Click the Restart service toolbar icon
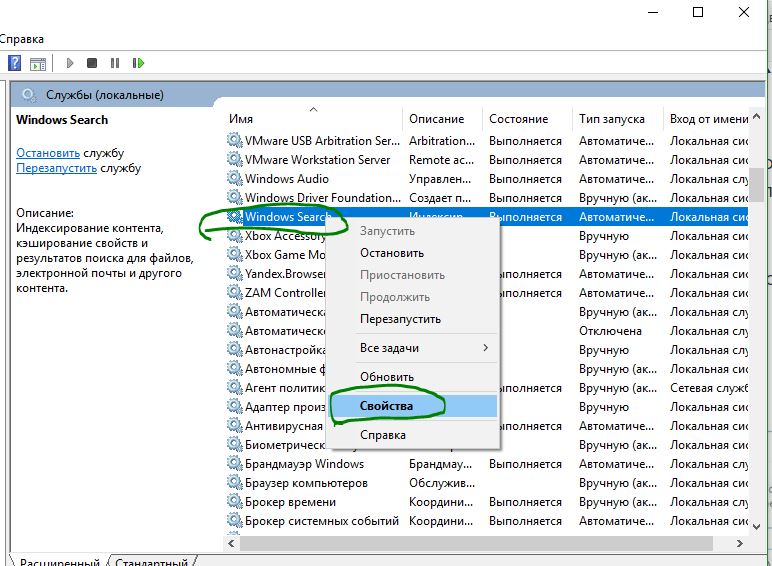772x566 pixels. point(138,63)
